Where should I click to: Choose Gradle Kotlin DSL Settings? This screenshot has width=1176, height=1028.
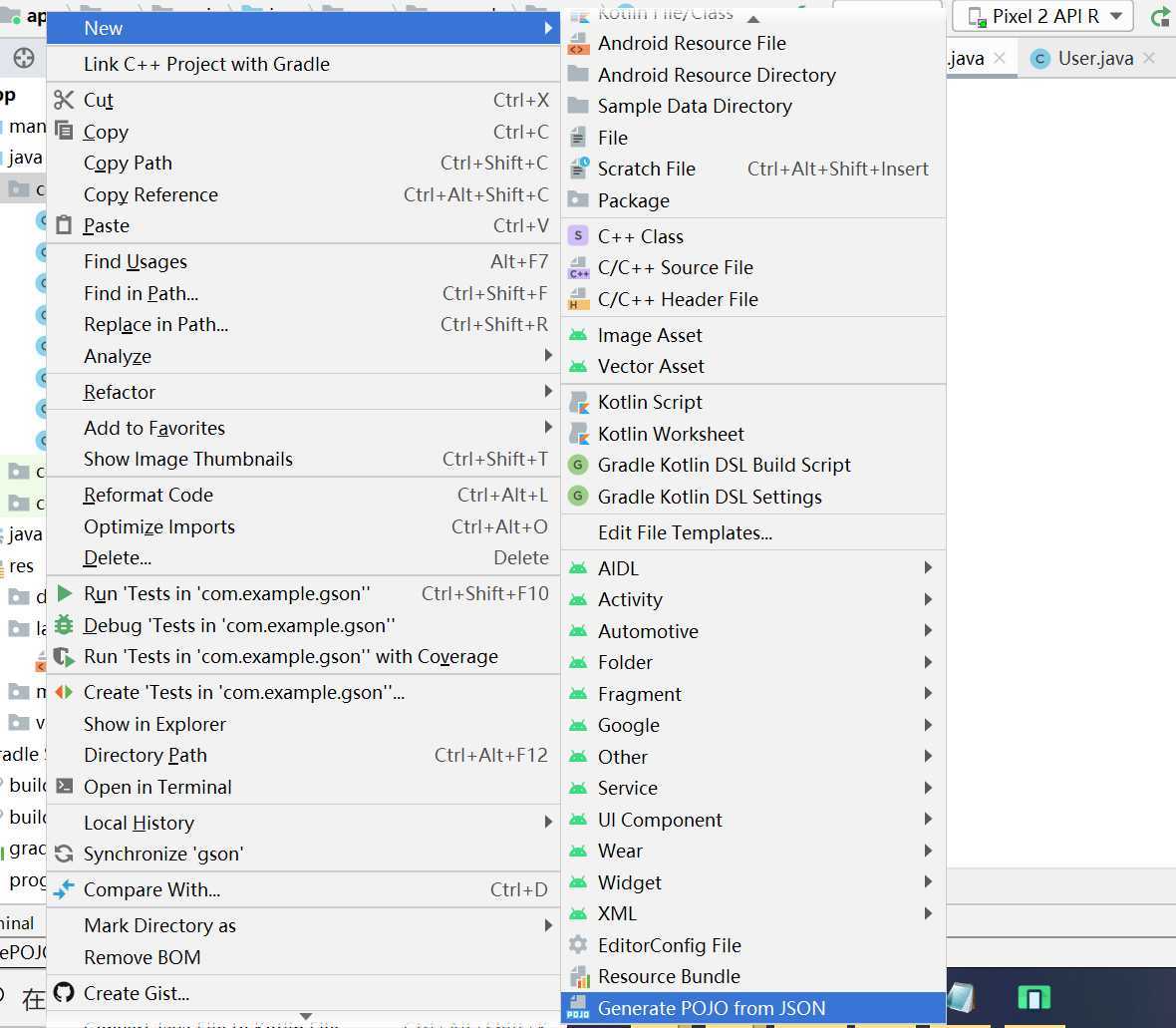coord(753,497)
